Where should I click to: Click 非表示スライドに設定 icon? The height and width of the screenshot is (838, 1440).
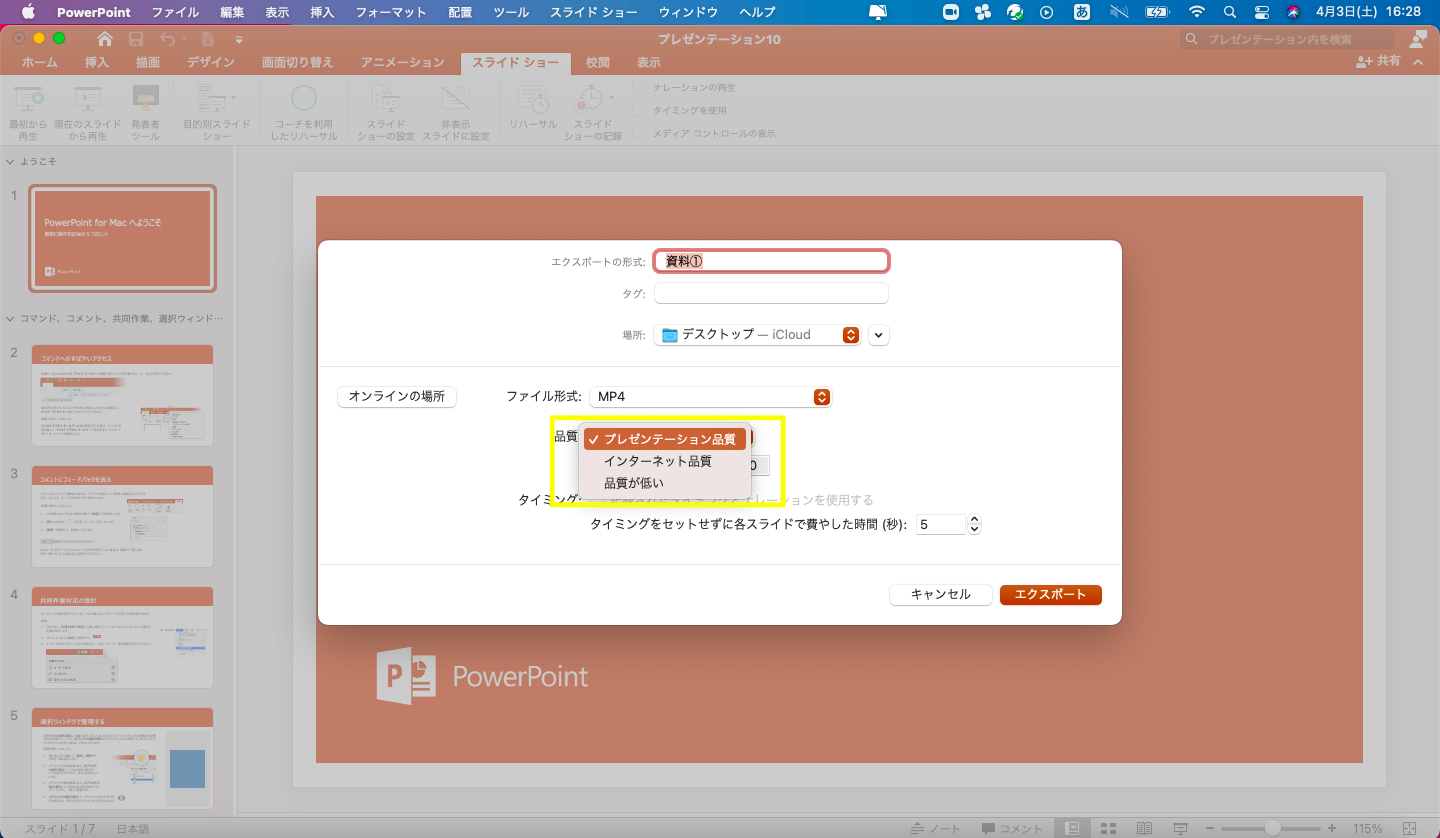pyautogui.click(x=456, y=98)
